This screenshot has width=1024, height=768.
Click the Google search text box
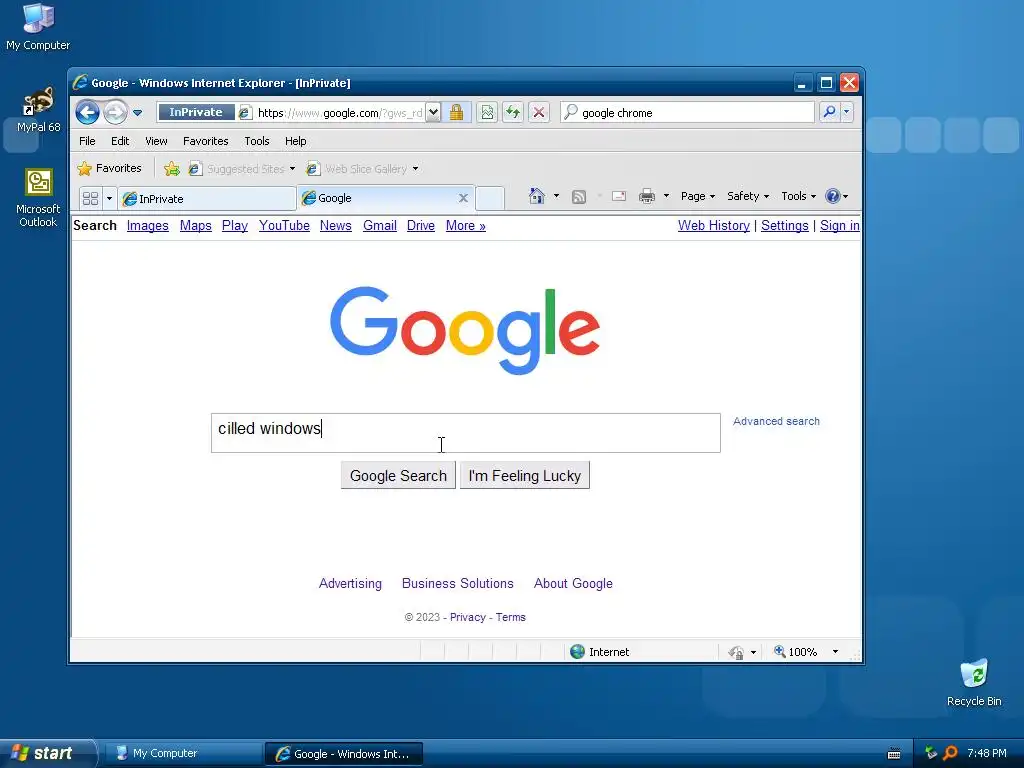466,432
